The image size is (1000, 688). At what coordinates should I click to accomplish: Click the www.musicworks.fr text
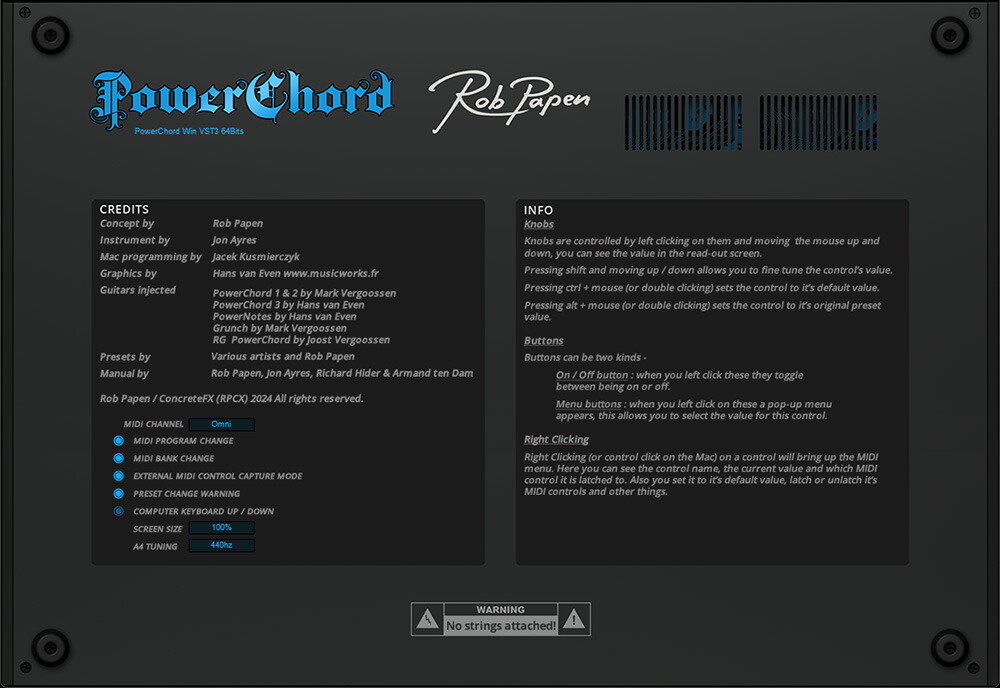tap(330, 274)
